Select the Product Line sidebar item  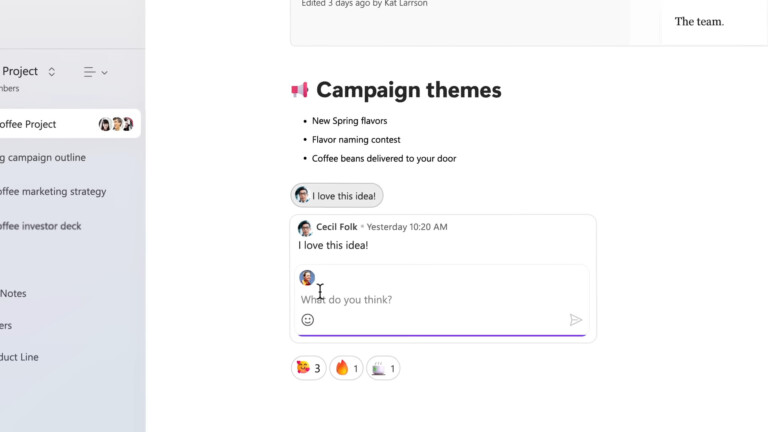pos(20,357)
